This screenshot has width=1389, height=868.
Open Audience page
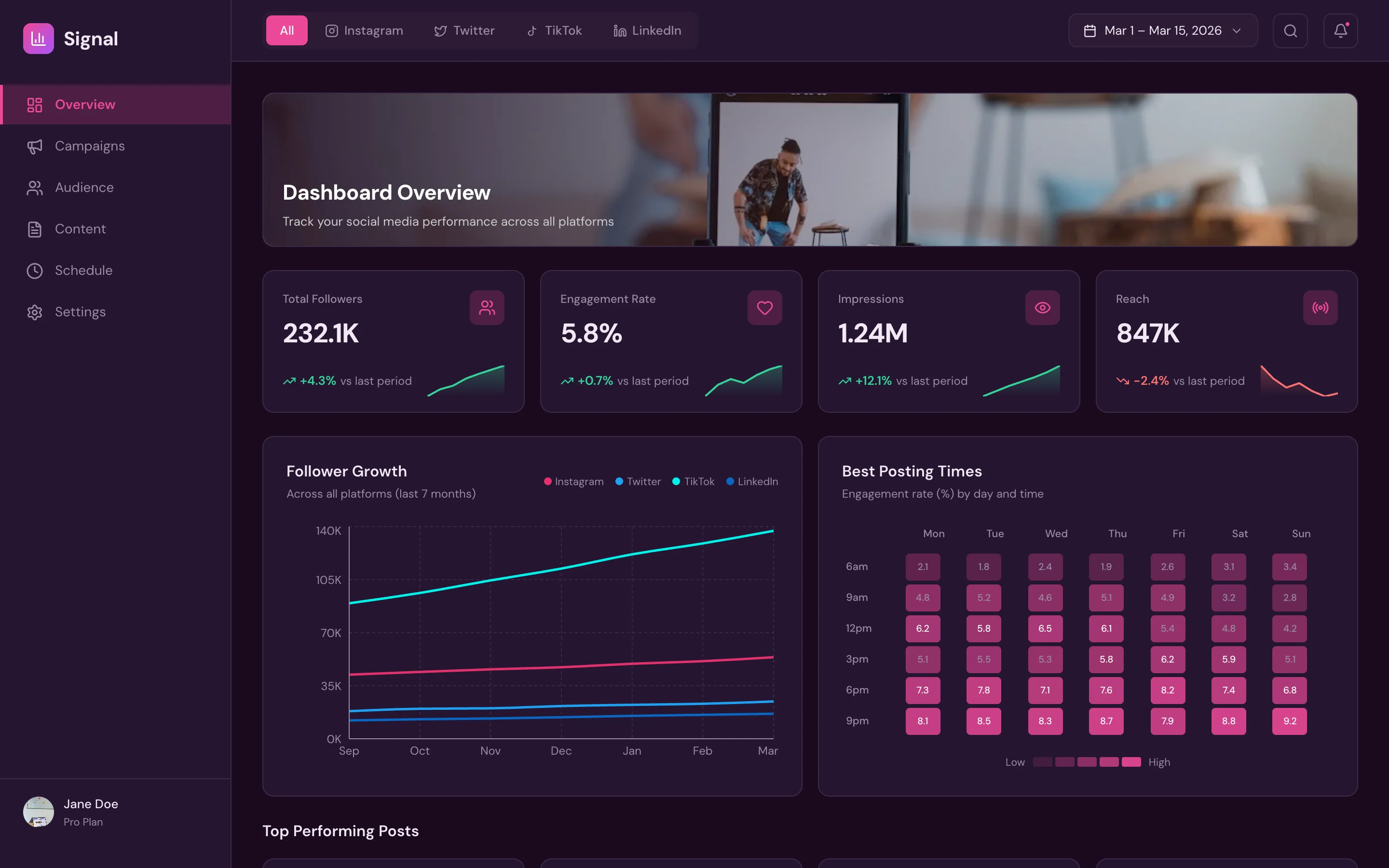(x=115, y=188)
